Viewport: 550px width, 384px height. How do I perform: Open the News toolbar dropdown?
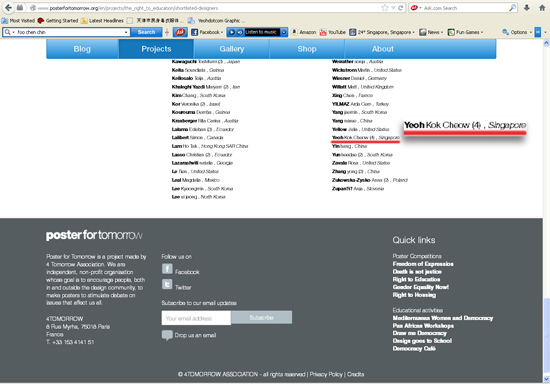431,32
